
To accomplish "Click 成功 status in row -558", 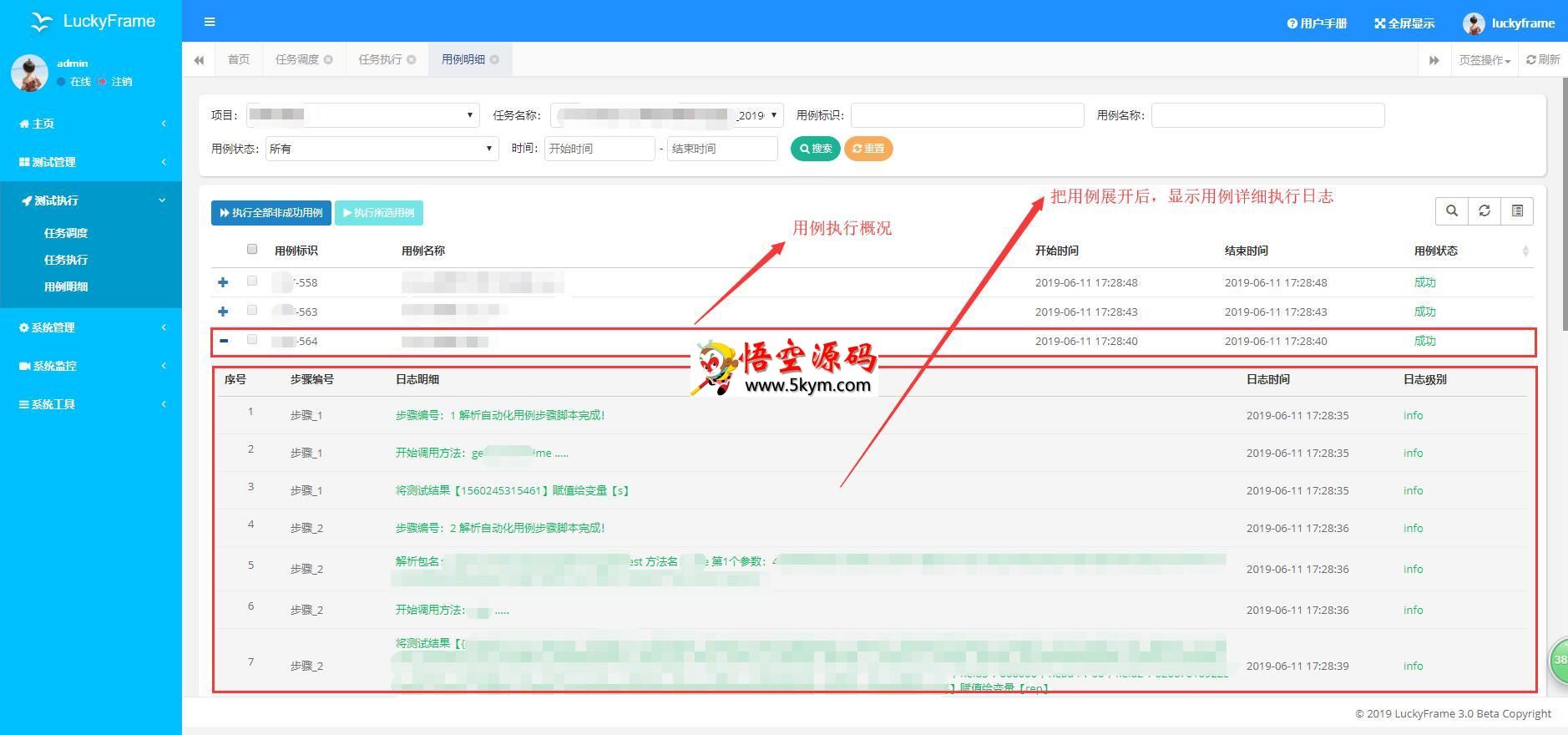I will pos(1424,282).
